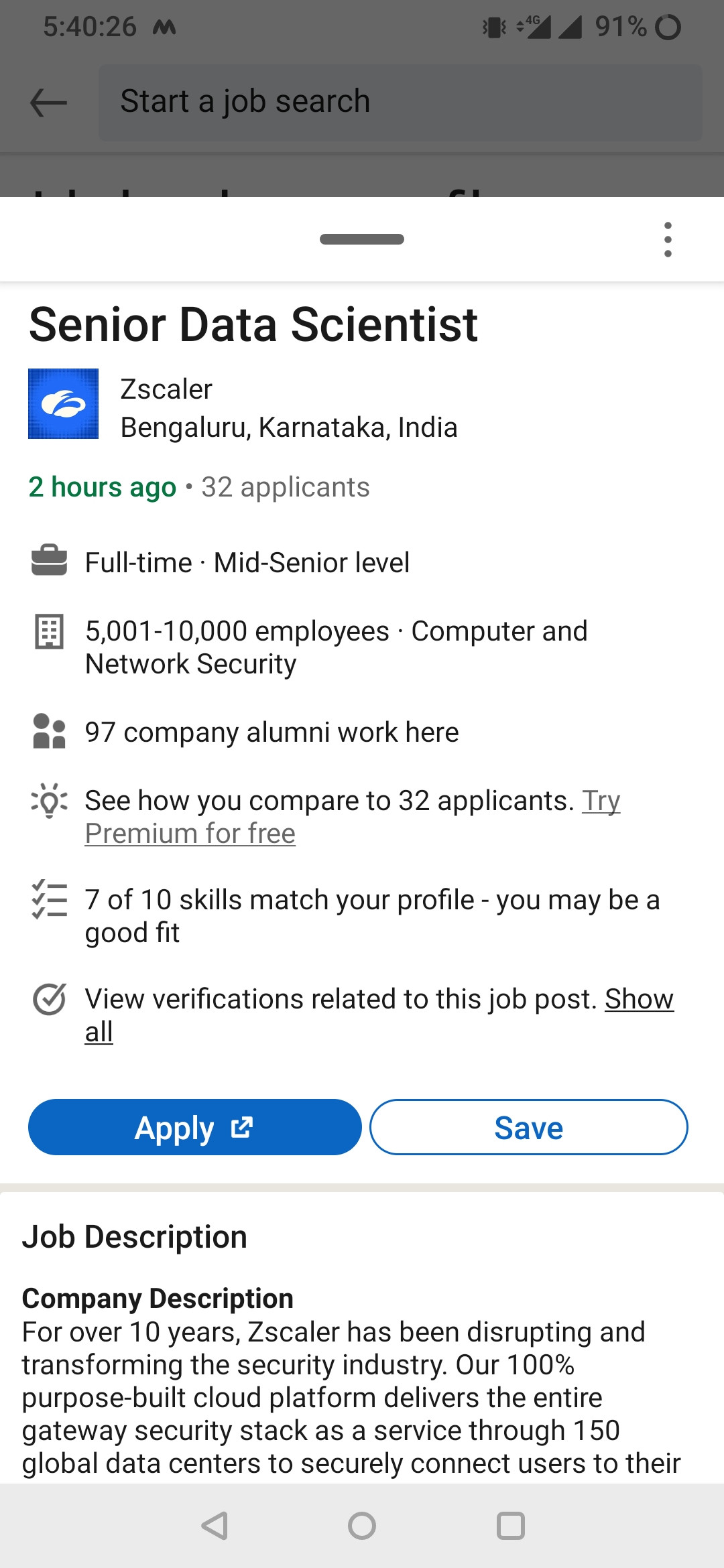The height and width of the screenshot is (1568, 724).
Task: Tap the back arrow icon
Action: [x=48, y=103]
